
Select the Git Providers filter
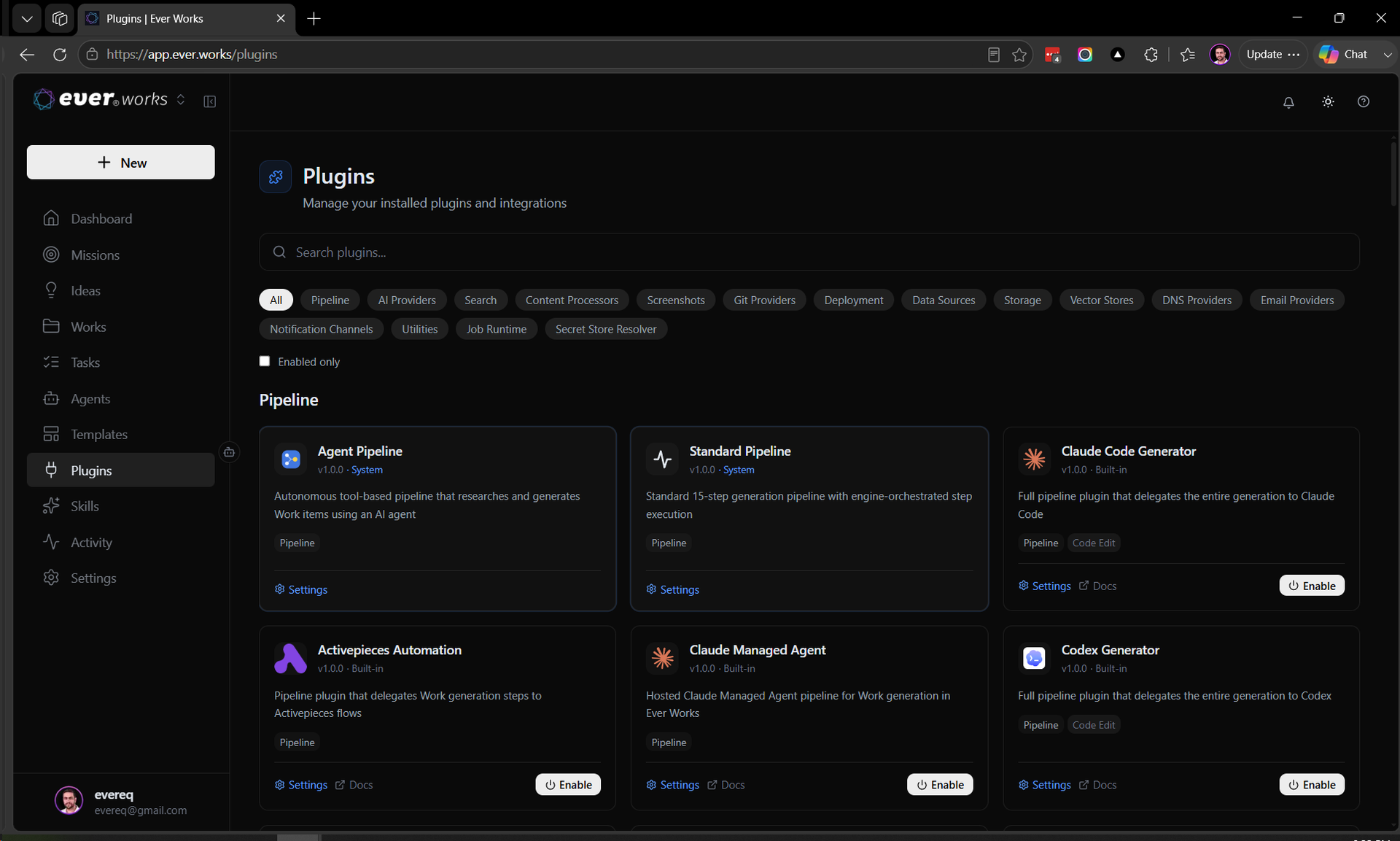[764, 300]
